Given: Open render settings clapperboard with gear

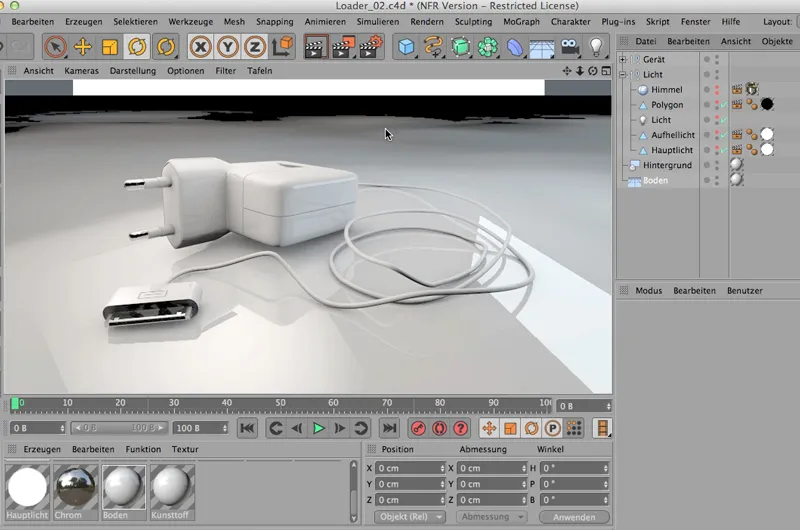Looking at the screenshot, I should [x=371, y=47].
